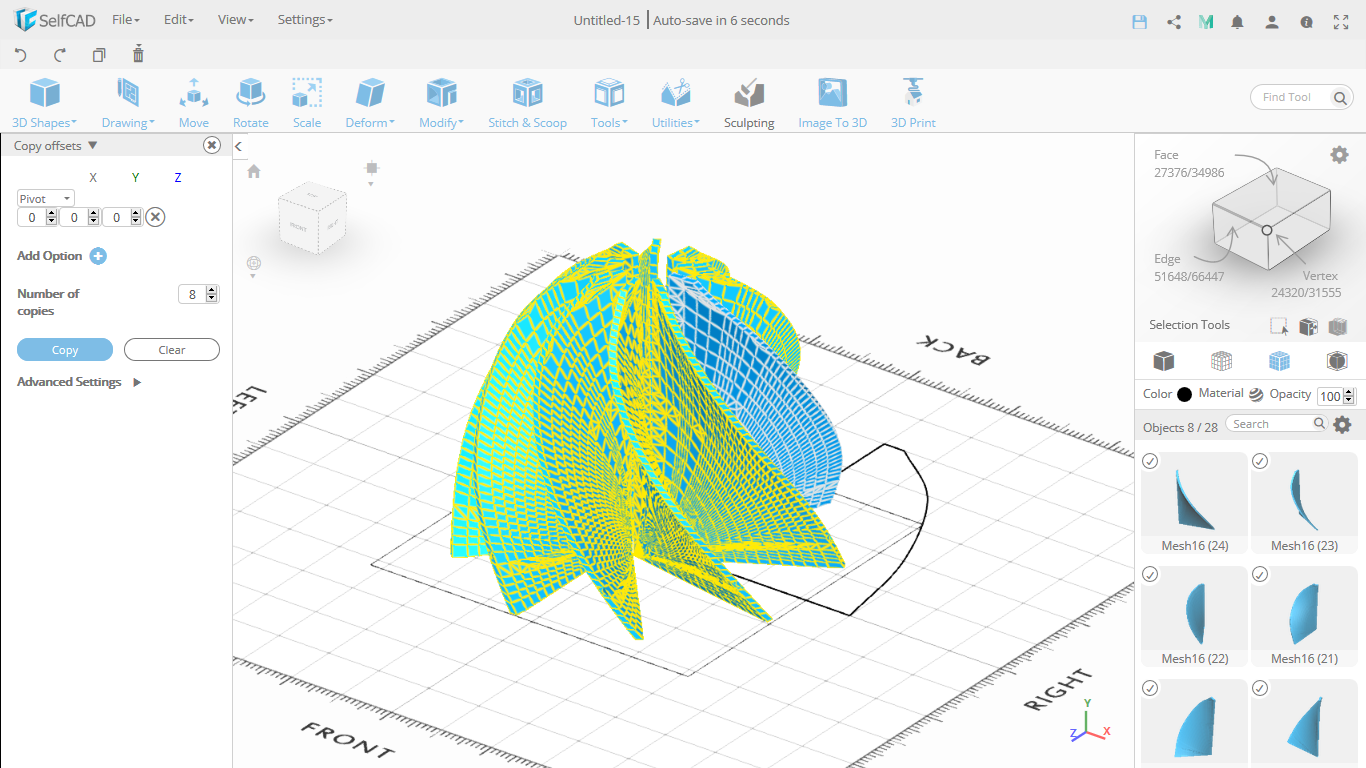Open the MyMiniFactory M icon
Image resolution: width=1366 pixels, height=768 pixels.
(1206, 21)
